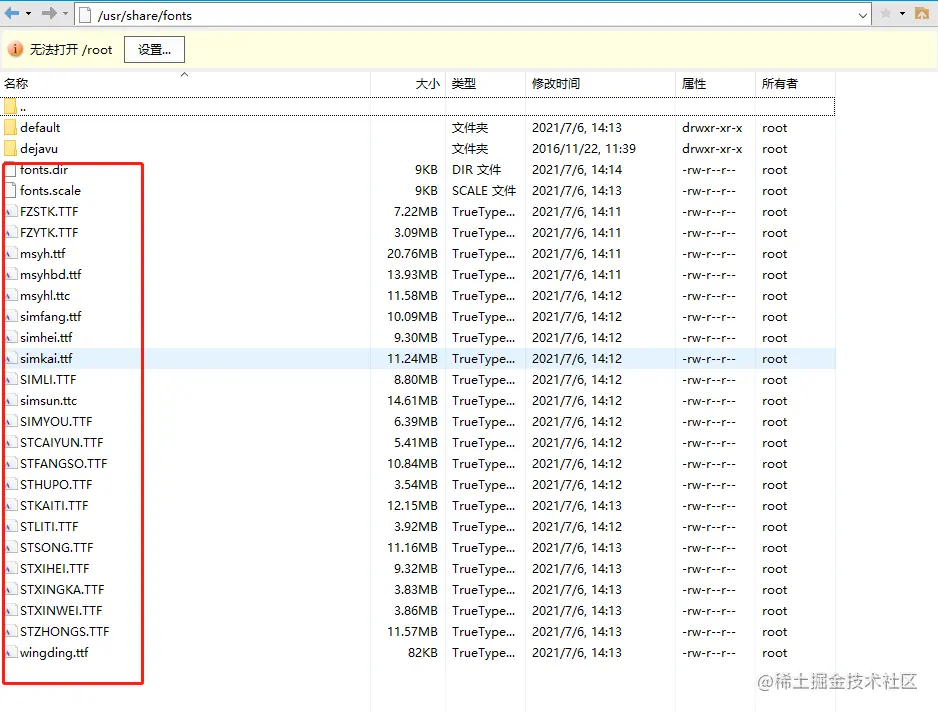Click the 14.61MB size of simsun.ttc

click(x=412, y=401)
